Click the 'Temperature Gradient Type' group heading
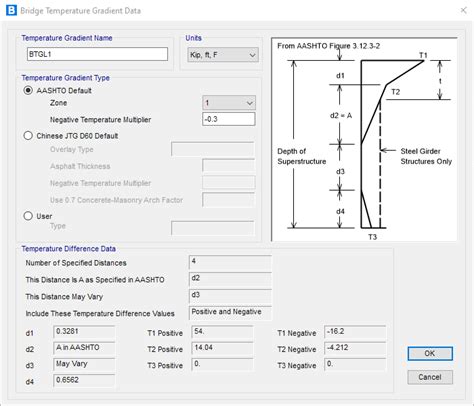The width and height of the screenshot is (474, 406). coord(66,78)
